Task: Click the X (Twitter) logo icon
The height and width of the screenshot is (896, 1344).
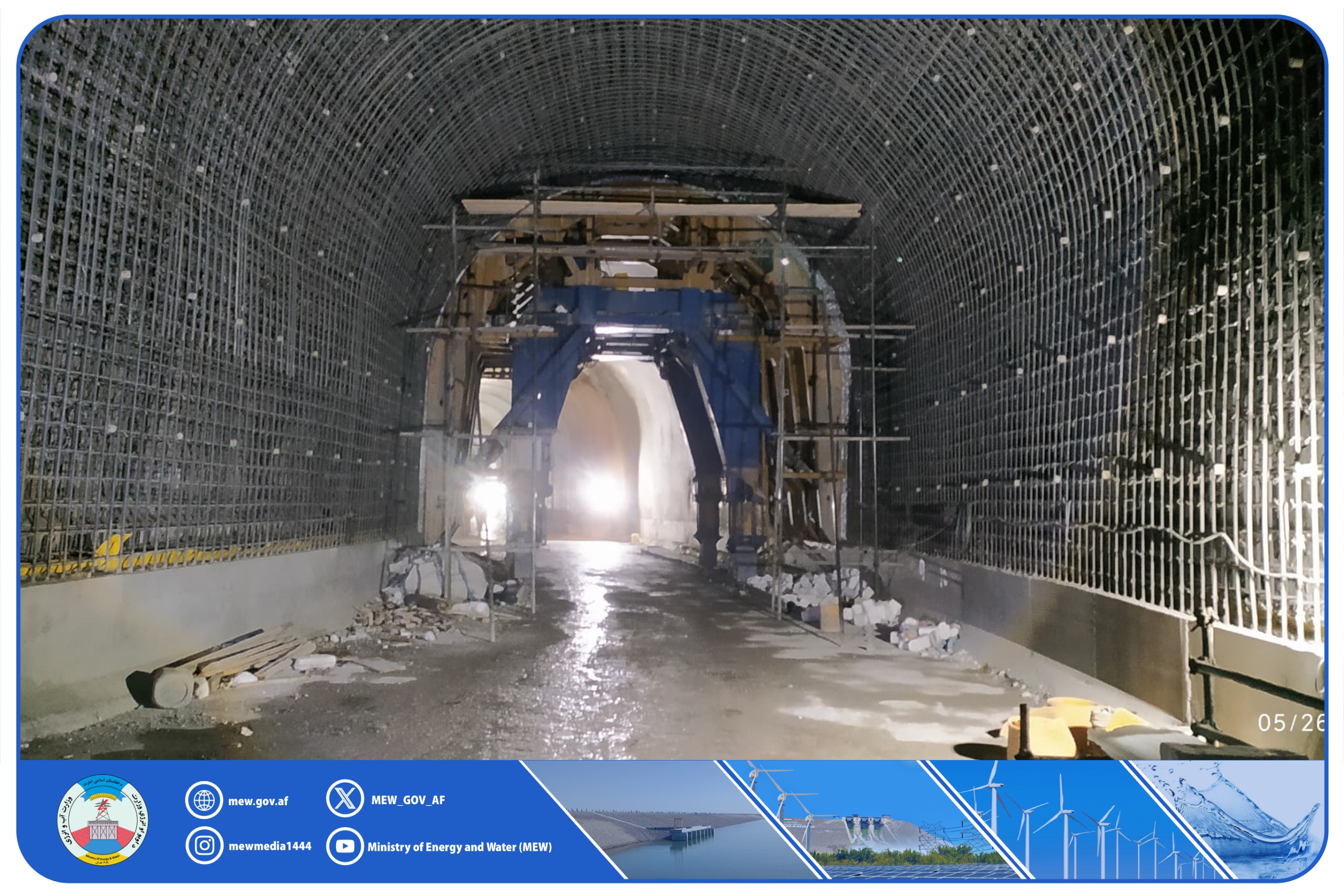Action: click(x=344, y=799)
